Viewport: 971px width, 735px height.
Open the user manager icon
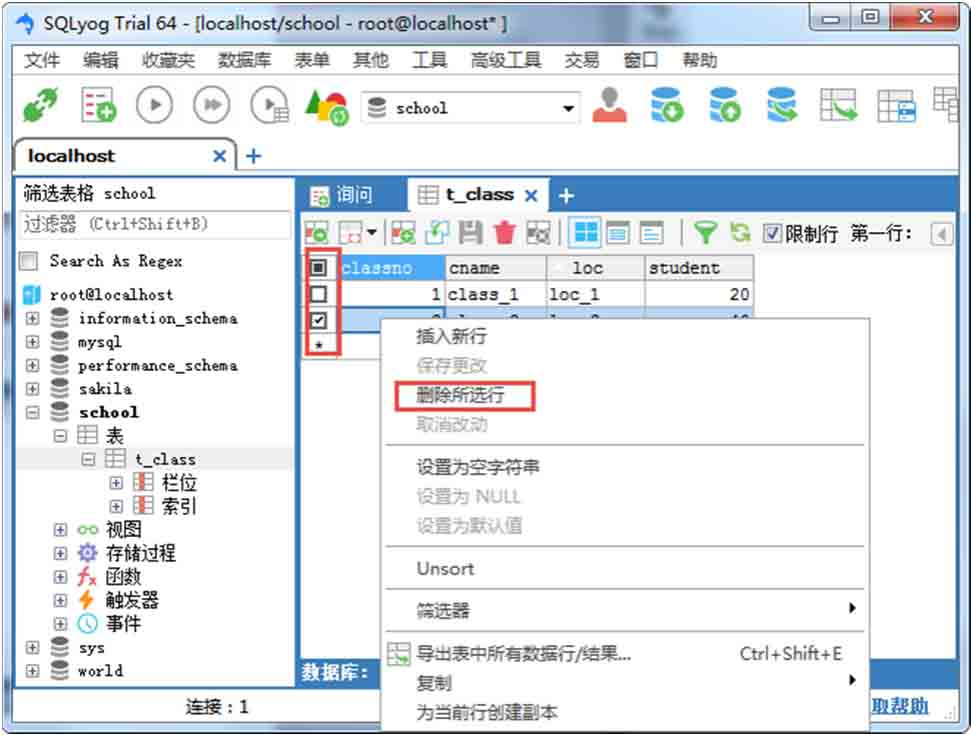(609, 104)
